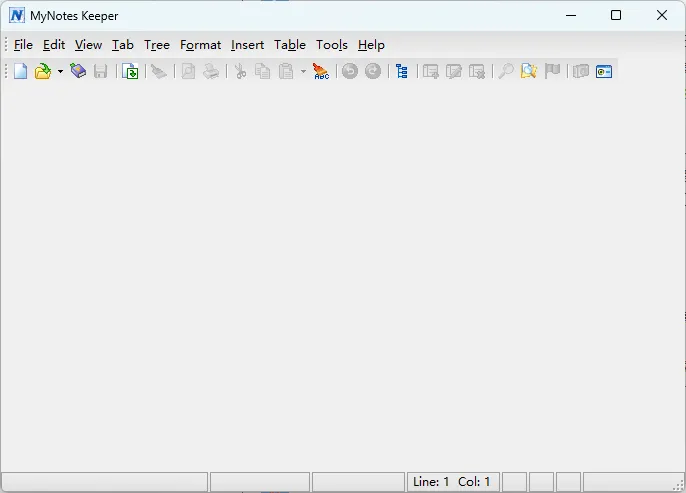Click the greyed icon after the flag
Screen dimensions: 686x493
[x=581, y=71]
